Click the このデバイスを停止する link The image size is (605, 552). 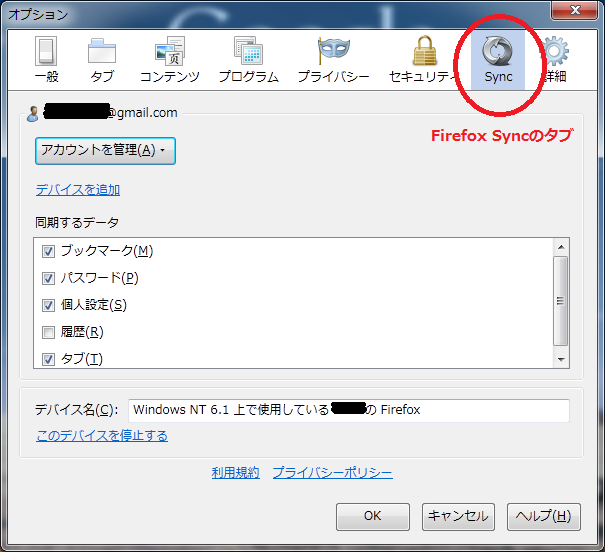coord(102,436)
